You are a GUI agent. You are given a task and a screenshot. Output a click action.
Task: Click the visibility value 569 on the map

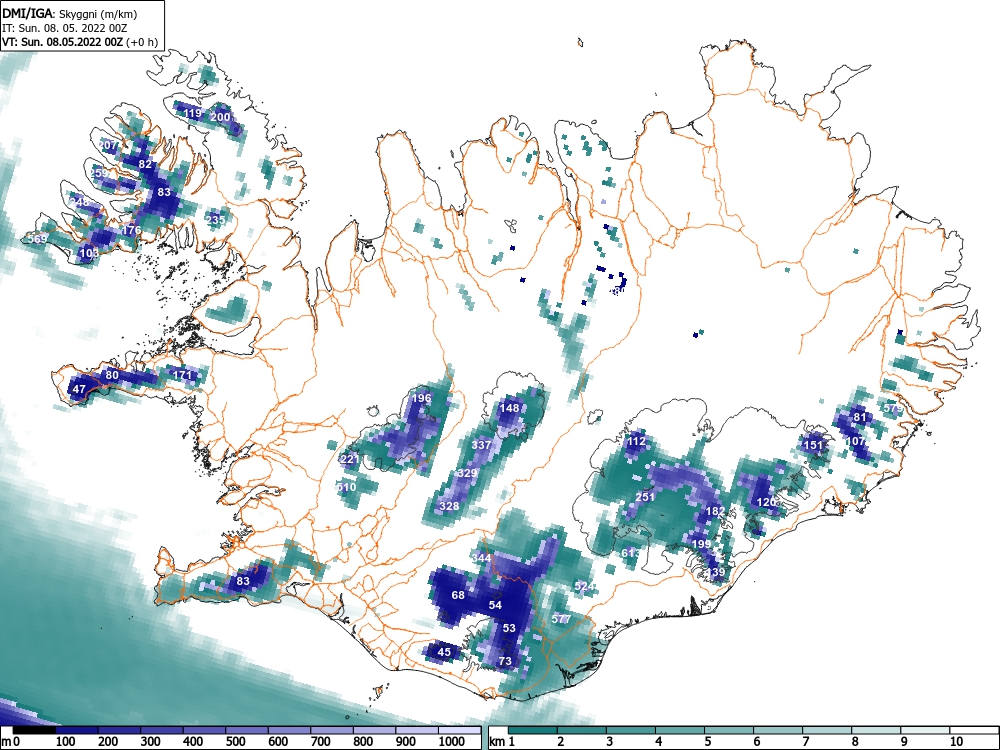[40, 239]
